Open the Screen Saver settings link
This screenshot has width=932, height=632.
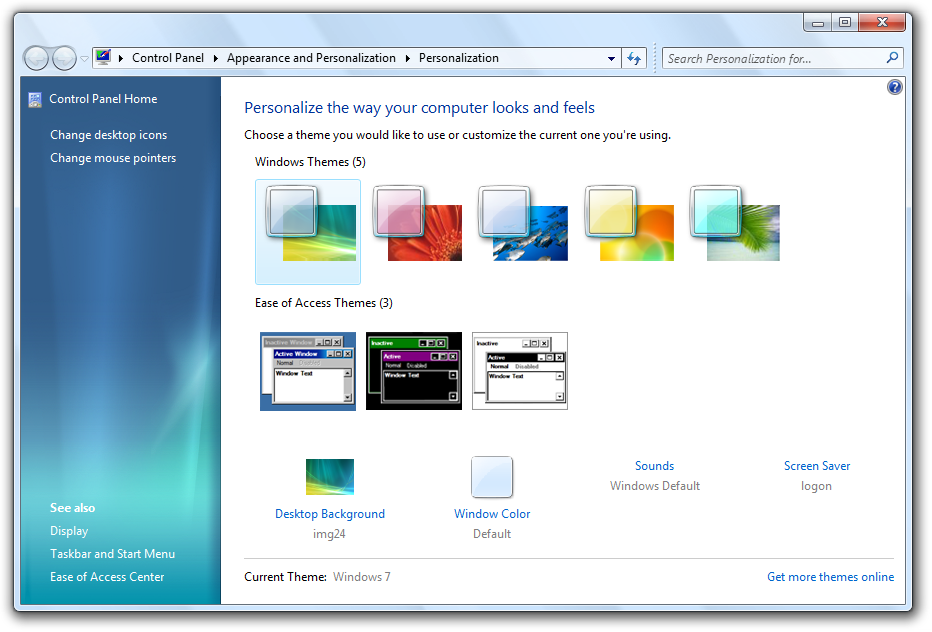click(x=817, y=466)
